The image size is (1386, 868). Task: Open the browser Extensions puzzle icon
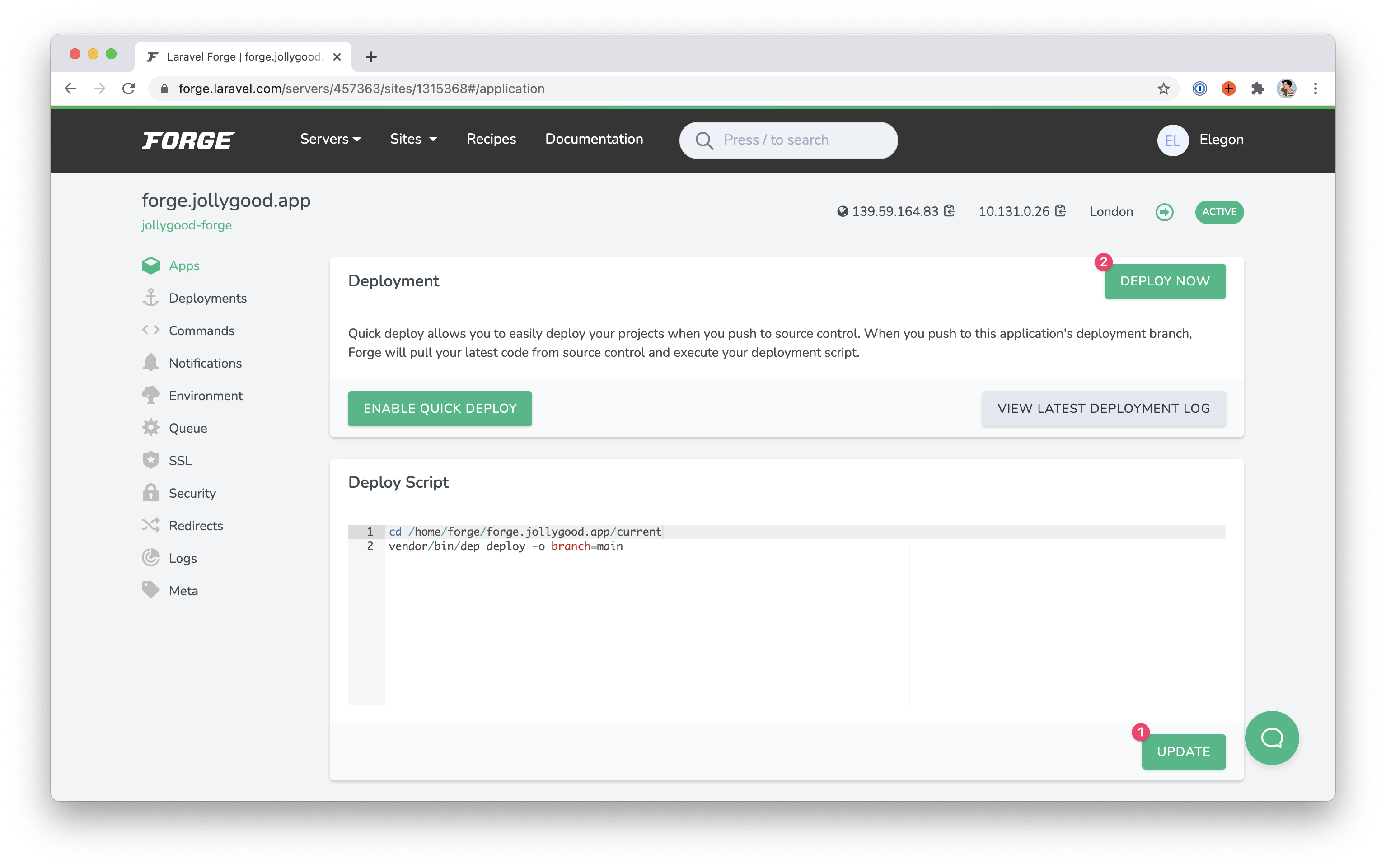pos(1257,89)
